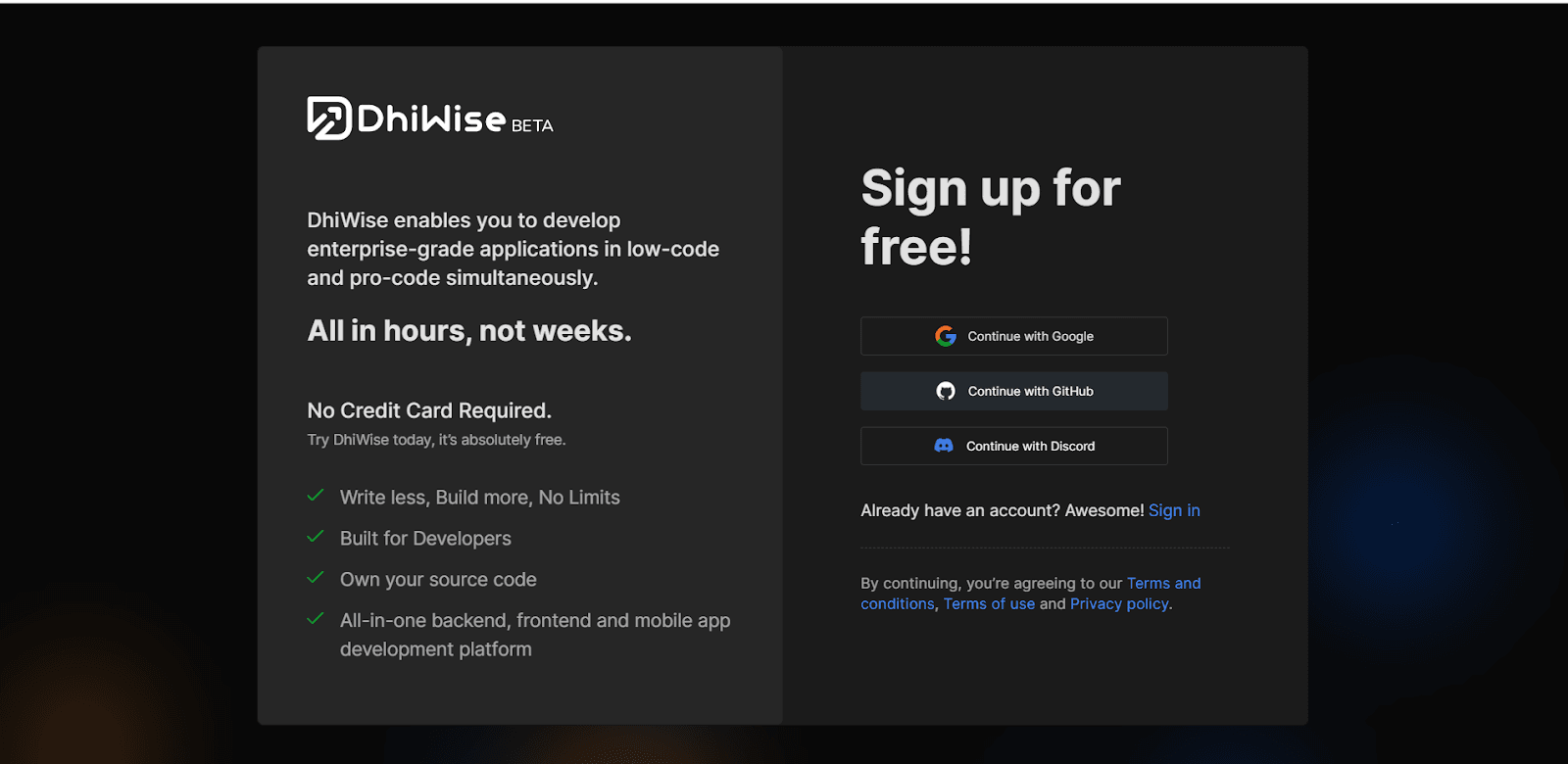Click the GitHub octocat icon
Image resolution: width=1568 pixels, height=764 pixels.
pos(946,391)
